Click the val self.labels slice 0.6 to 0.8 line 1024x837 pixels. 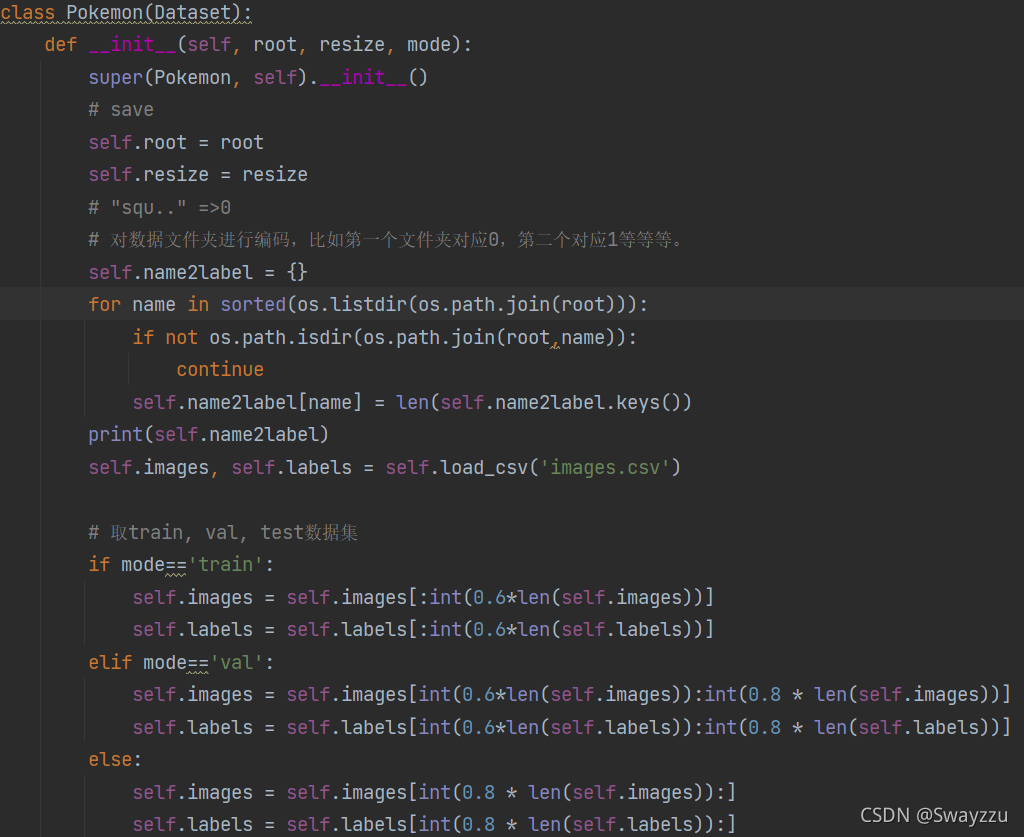click(x=571, y=727)
